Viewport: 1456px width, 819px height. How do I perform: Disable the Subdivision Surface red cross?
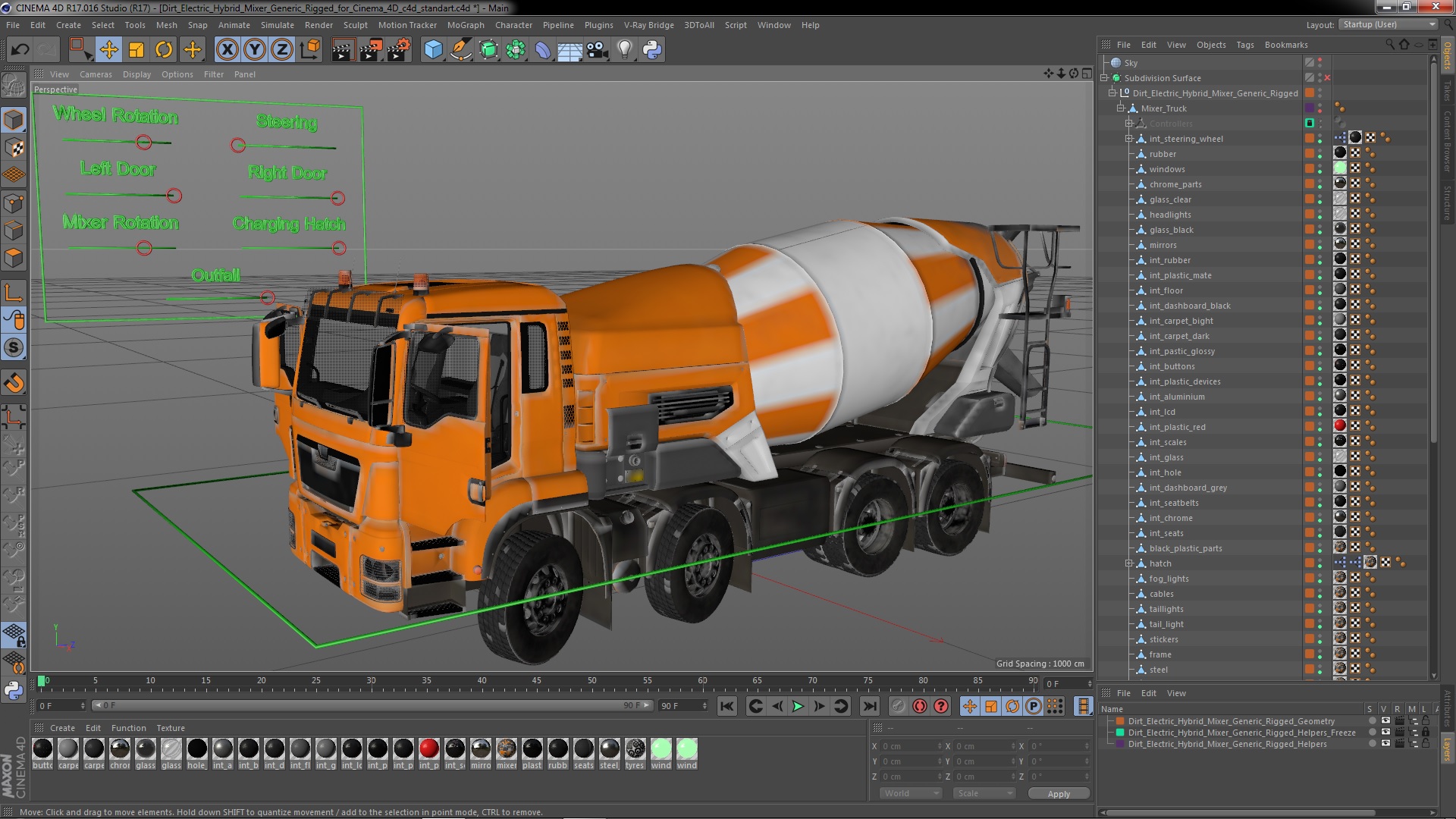click(x=1327, y=78)
